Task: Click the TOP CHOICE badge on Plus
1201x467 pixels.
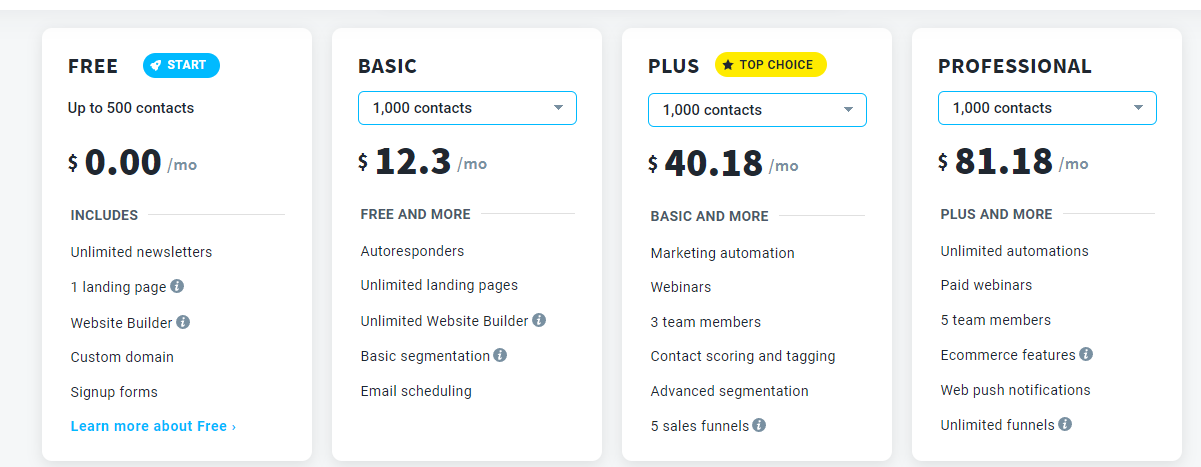Action: point(771,65)
